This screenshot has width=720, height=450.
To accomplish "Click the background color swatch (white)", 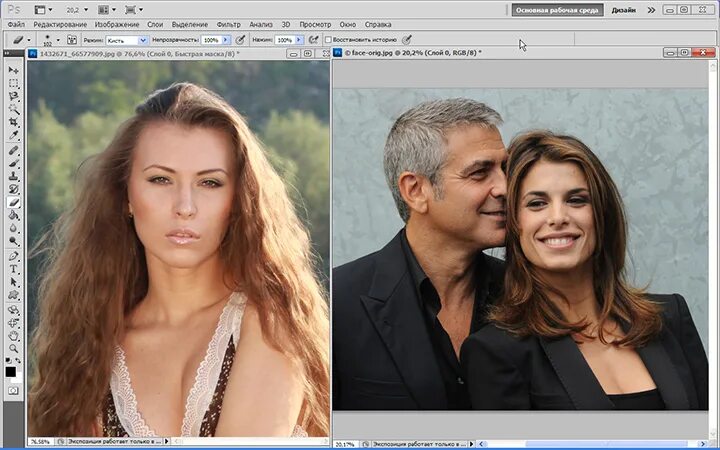I will tap(17, 379).
